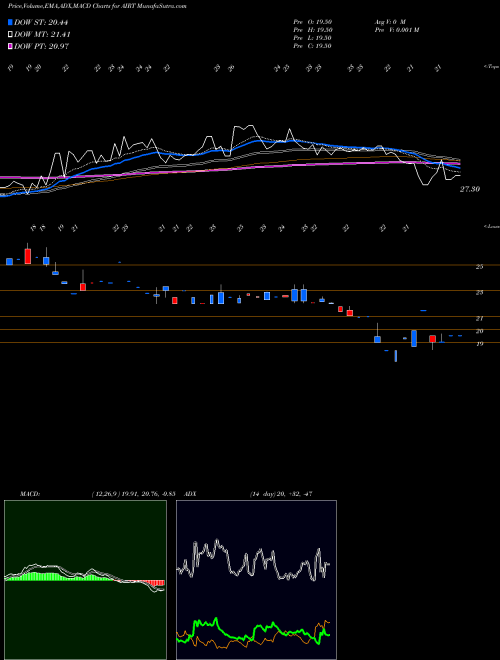Click the 'Pre V: 0.001 M' volume text

point(396,30)
